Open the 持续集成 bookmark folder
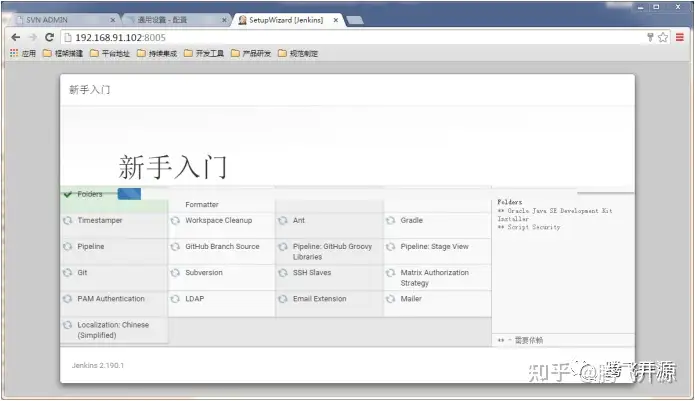This screenshot has width=695, height=401. click(x=157, y=54)
